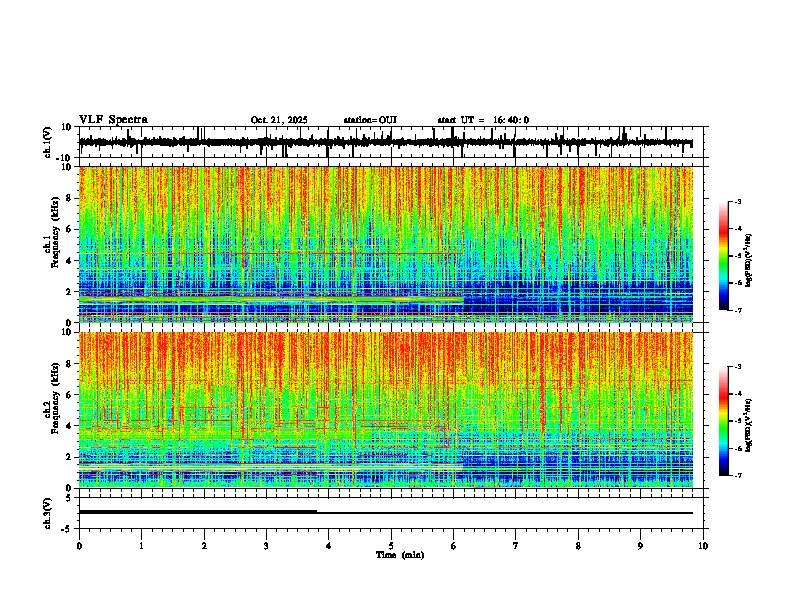Click the ch.2 spectrogram "8" kHz tick label
792x612 pixels.
70,364
